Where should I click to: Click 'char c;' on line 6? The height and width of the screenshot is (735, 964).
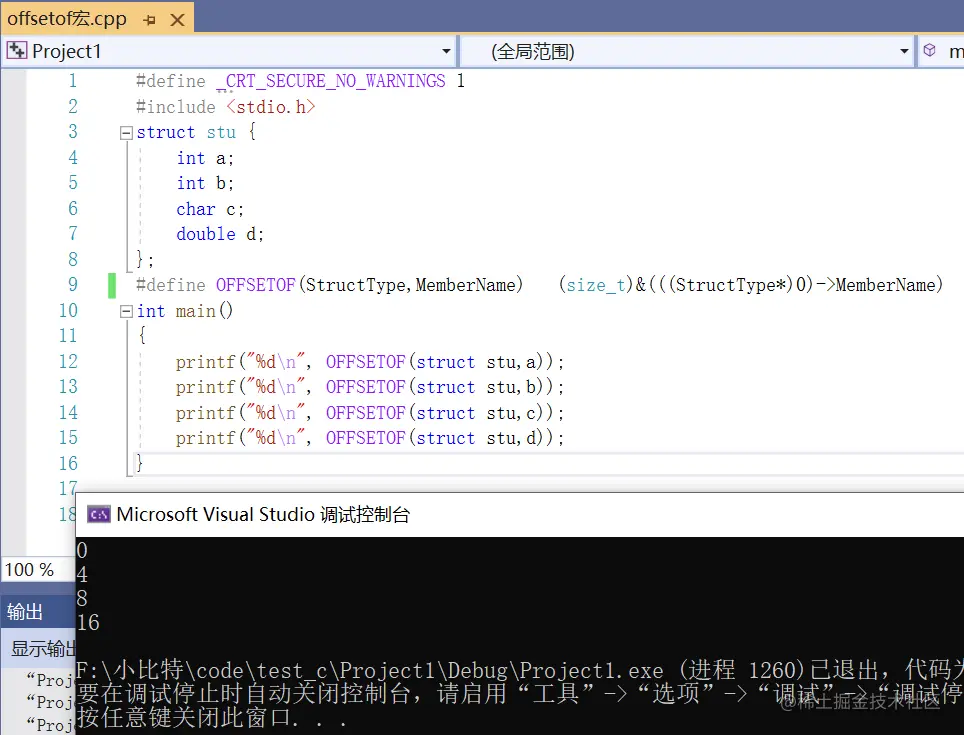(x=210, y=209)
